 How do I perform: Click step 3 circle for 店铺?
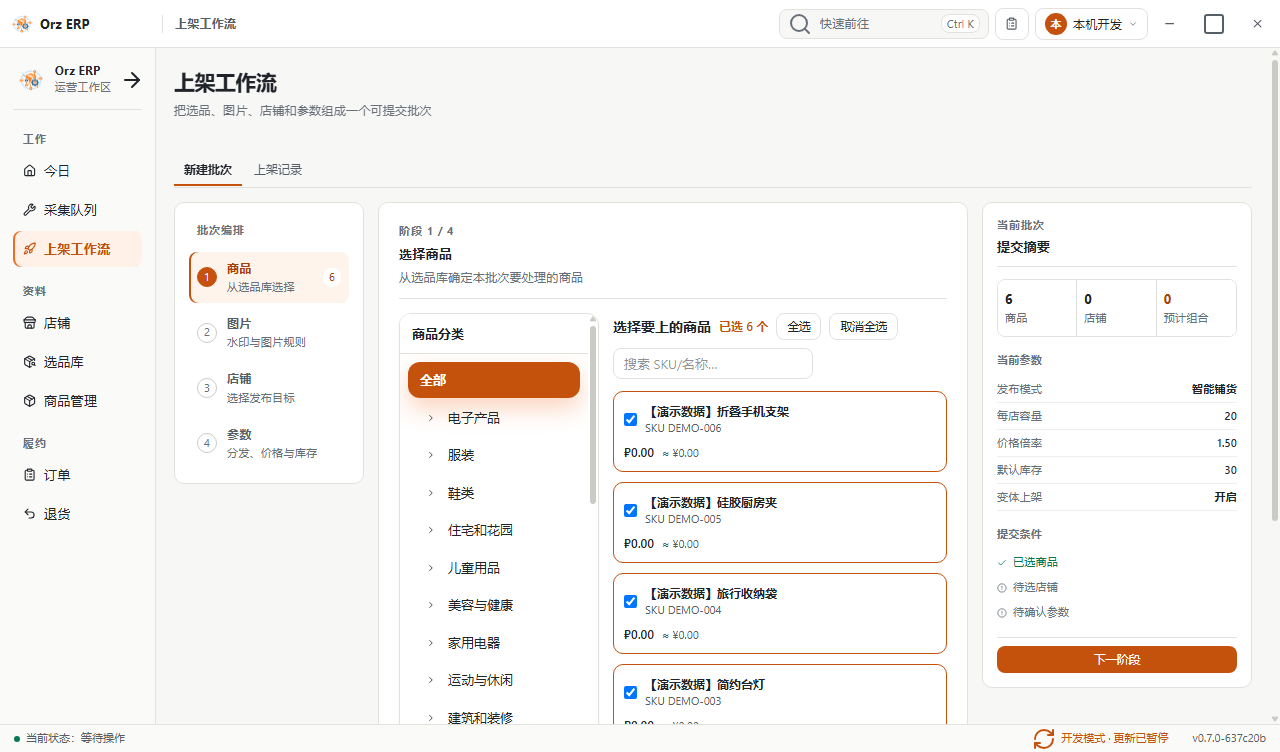[x=207, y=387]
